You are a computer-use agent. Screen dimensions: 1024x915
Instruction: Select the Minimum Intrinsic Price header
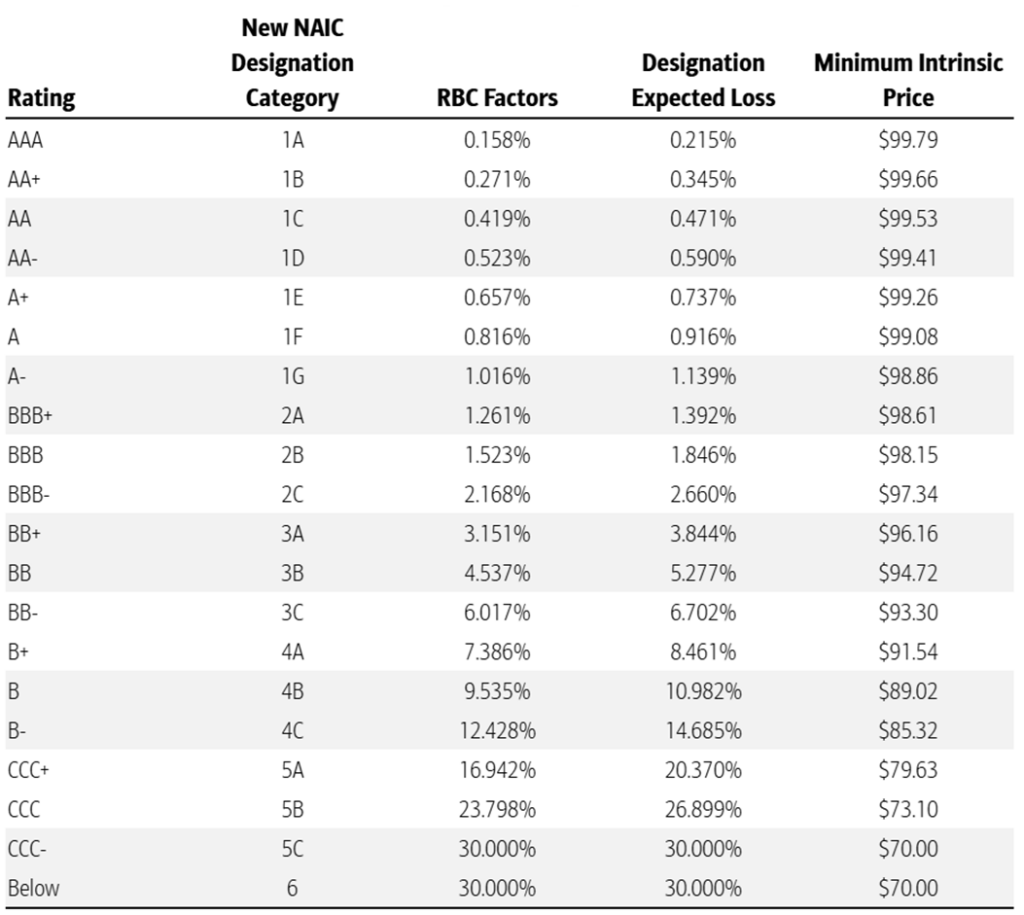click(908, 80)
